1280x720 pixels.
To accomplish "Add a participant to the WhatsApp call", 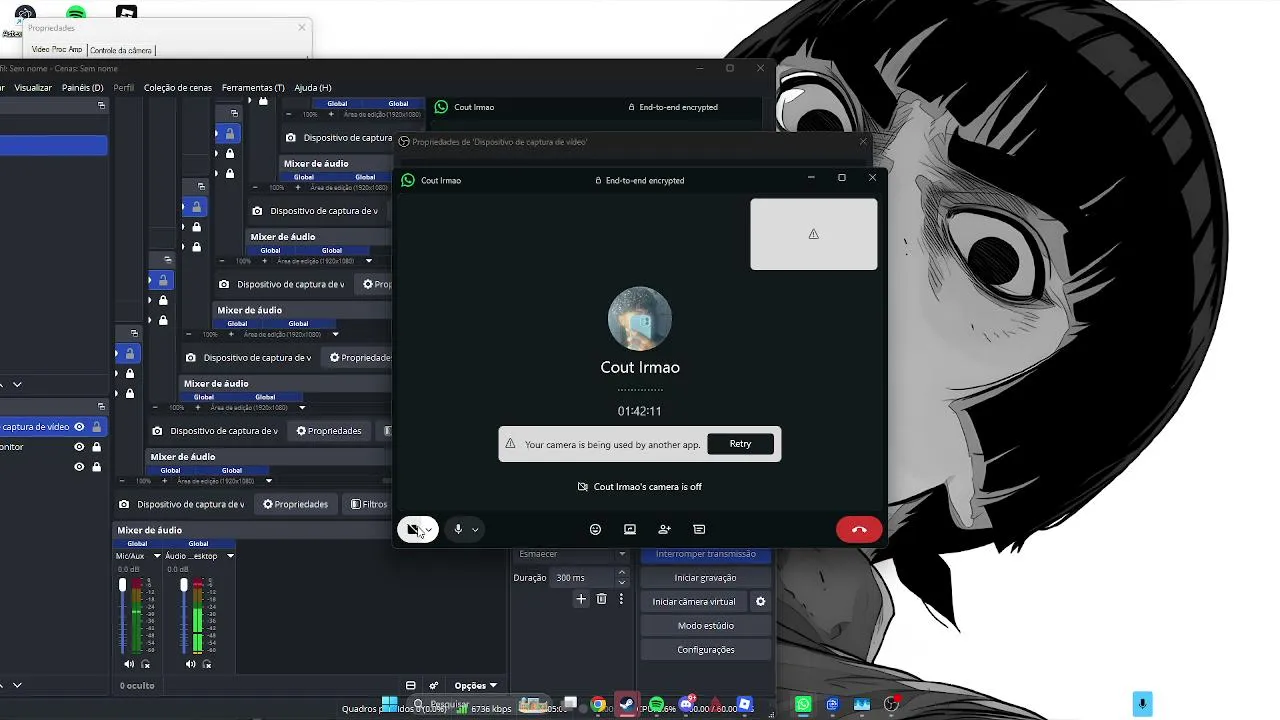I will (664, 529).
